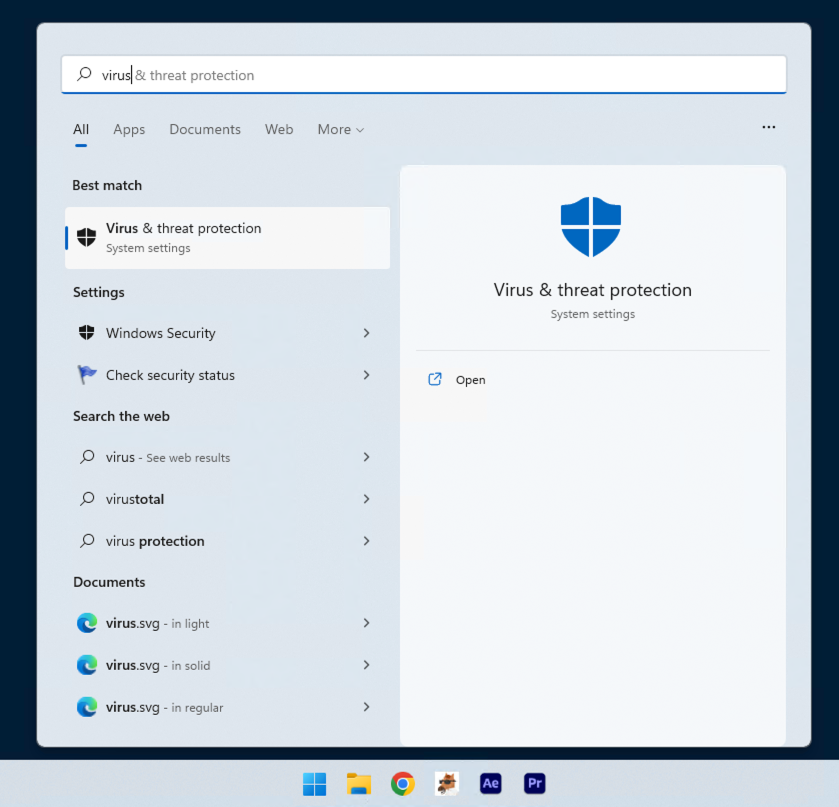Click the Best match heading

pyautogui.click(x=107, y=185)
